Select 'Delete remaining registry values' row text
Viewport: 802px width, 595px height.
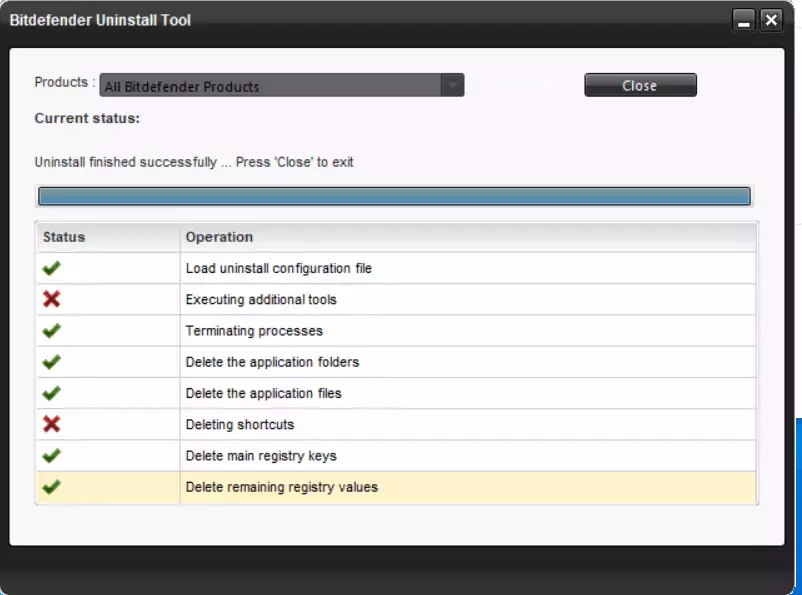pyautogui.click(x=282, y=487)
